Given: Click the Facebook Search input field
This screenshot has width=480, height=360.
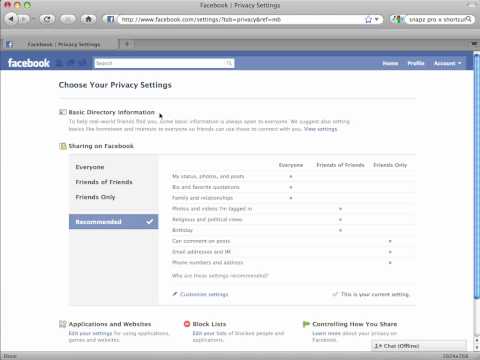Looking at the screenshot, I should coord(160,63).
